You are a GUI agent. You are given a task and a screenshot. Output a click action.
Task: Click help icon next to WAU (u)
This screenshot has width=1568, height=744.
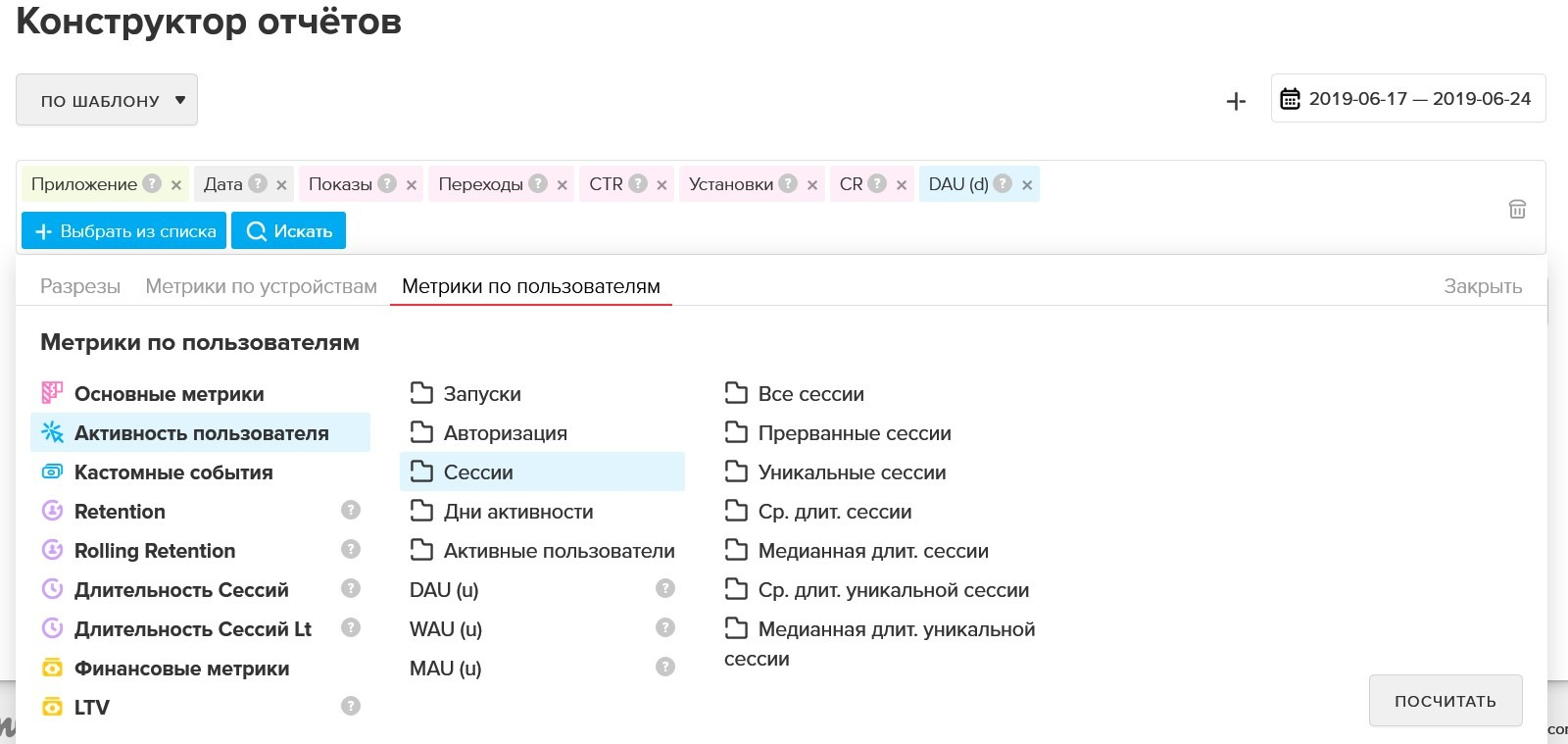click(665, 627)
